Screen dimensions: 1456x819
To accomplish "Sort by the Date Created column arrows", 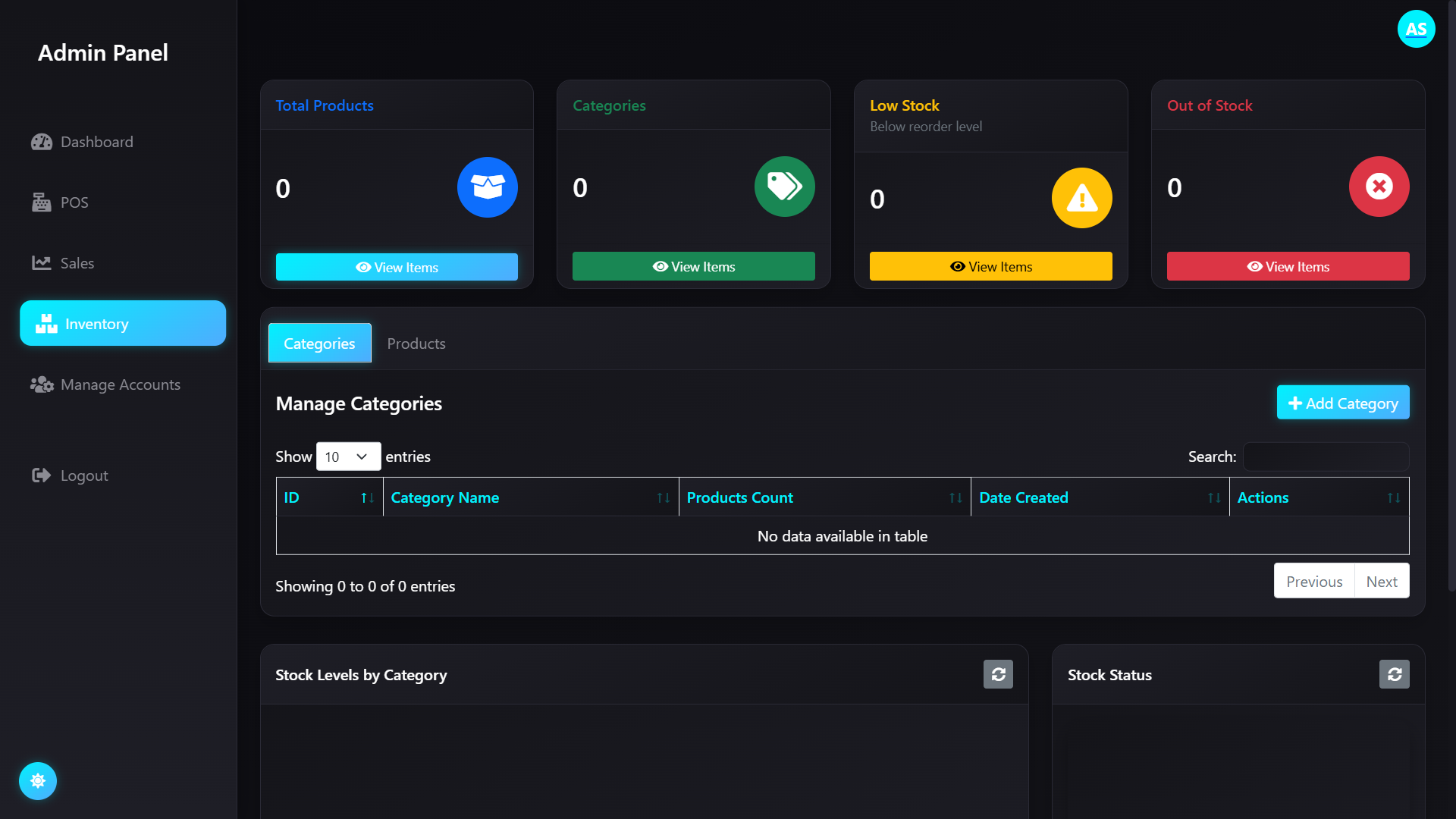I will pos(1214,497).
